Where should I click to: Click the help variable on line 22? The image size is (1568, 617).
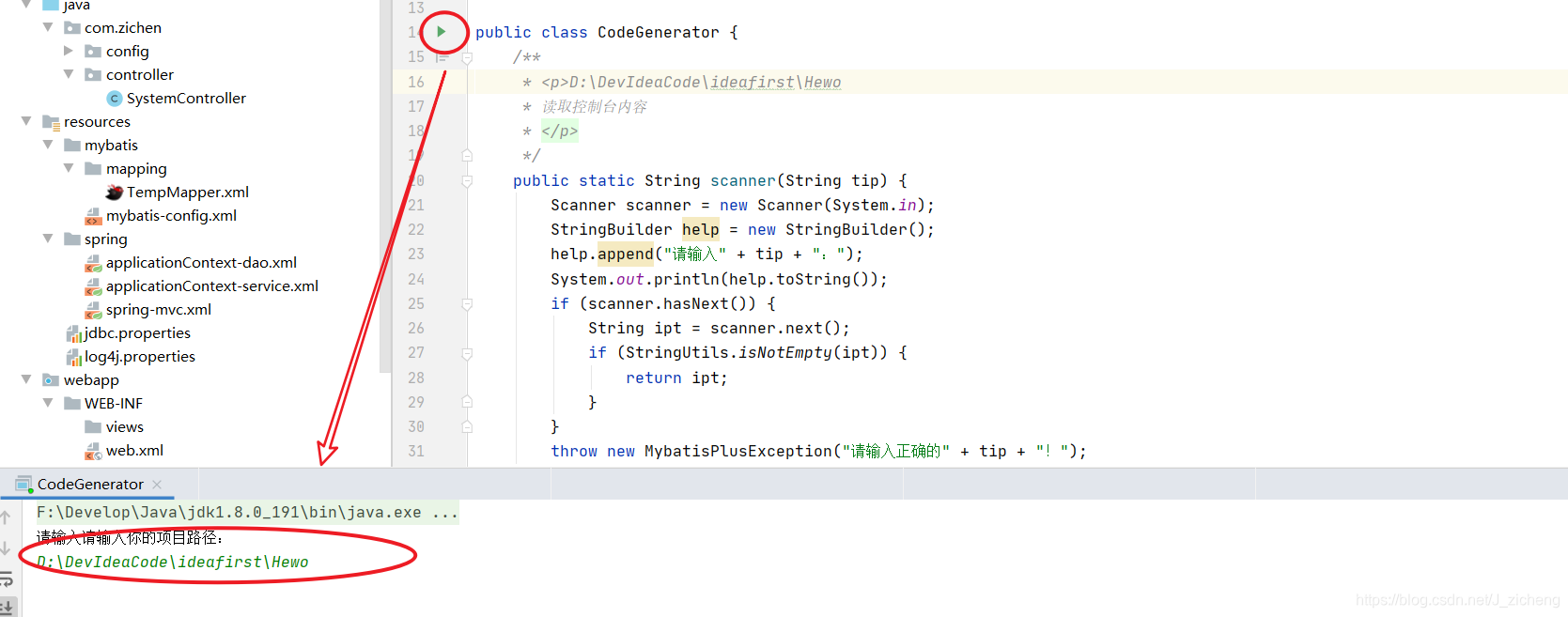click(x=701, y=230)
